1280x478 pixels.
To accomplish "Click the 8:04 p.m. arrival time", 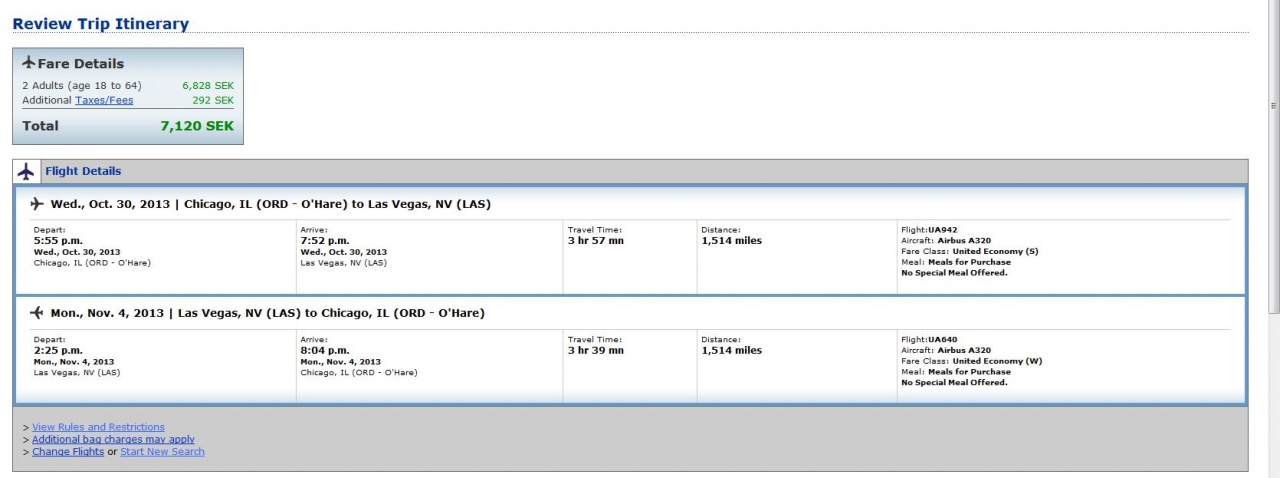I will (x=325, y=351).
